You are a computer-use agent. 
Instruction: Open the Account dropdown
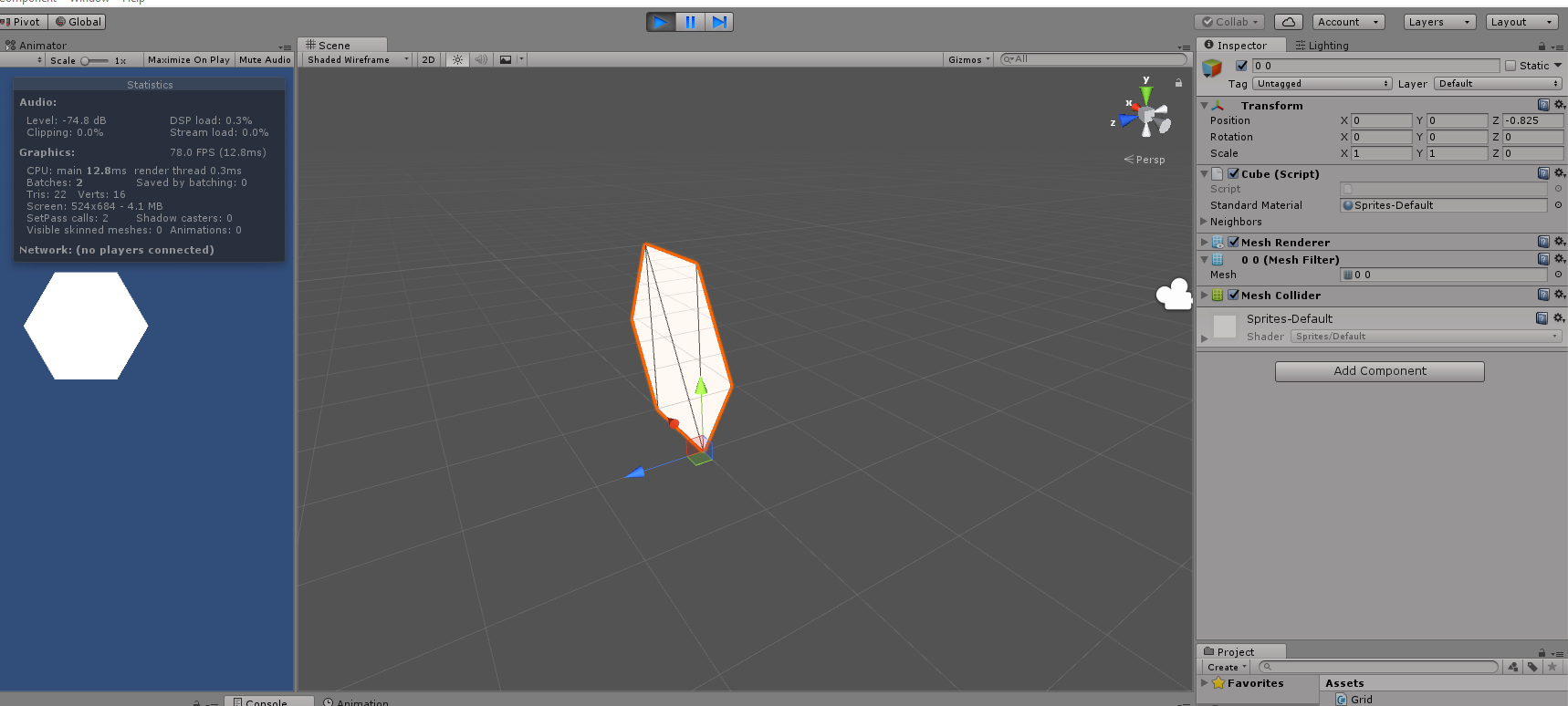click(1348, 22)
